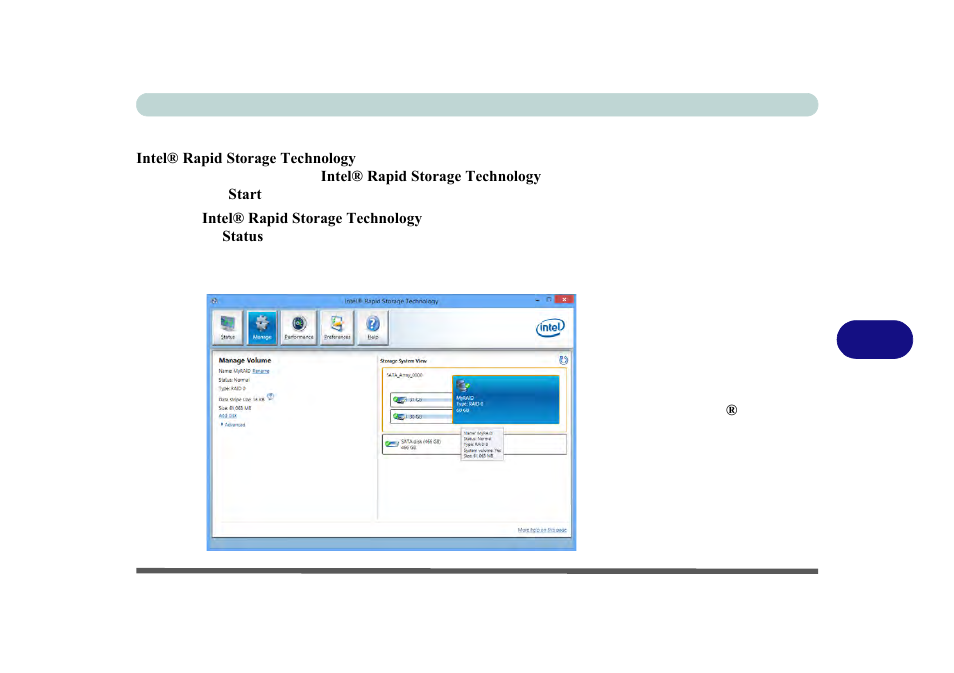This screenshot has height=673, width=954.
Task: Select the Manage tab
Action: point(262,327)
